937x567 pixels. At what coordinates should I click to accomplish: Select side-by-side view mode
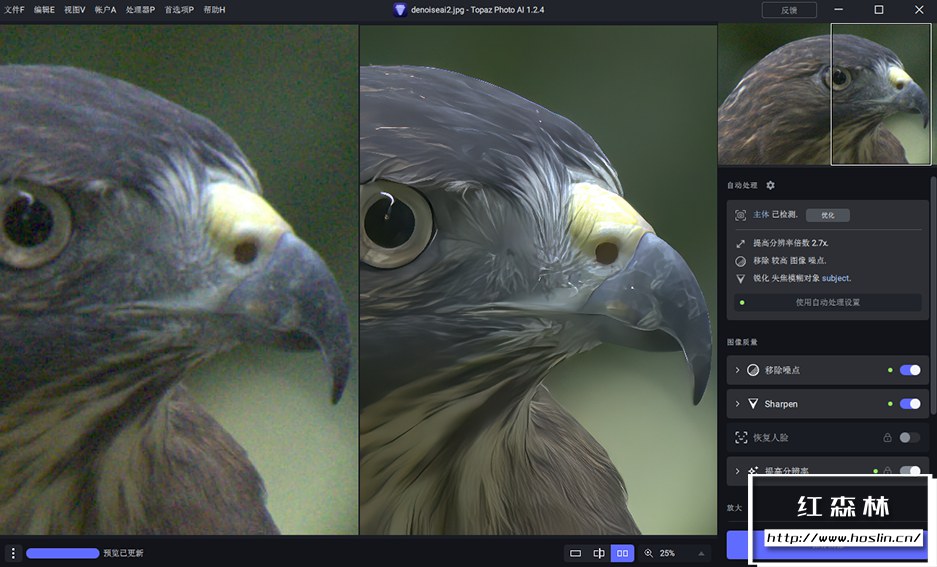point(622,553)
